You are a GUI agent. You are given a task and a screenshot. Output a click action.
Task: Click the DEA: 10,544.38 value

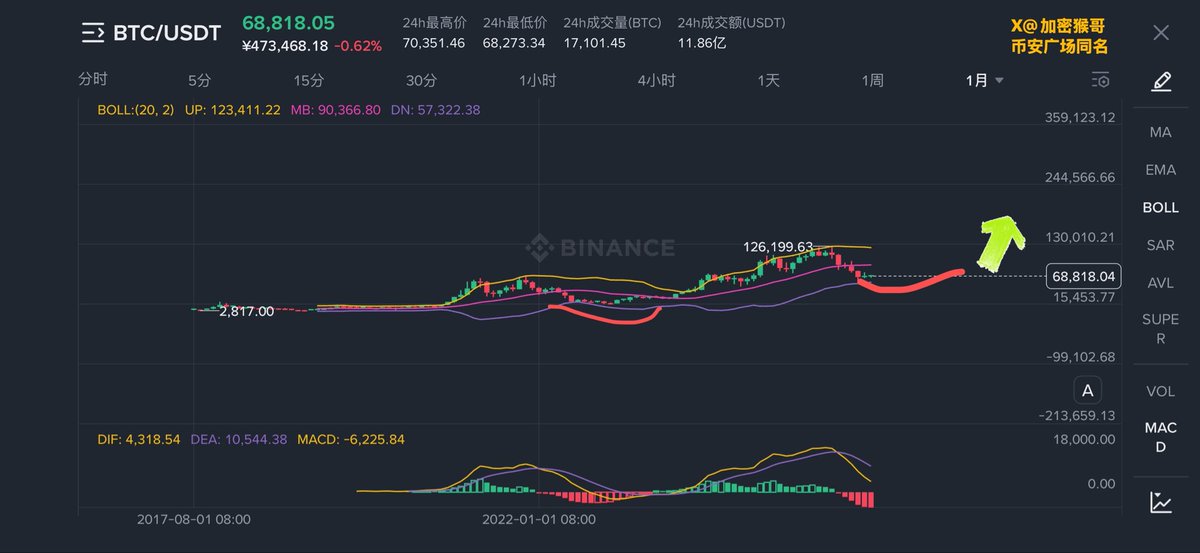click(238, 439)
